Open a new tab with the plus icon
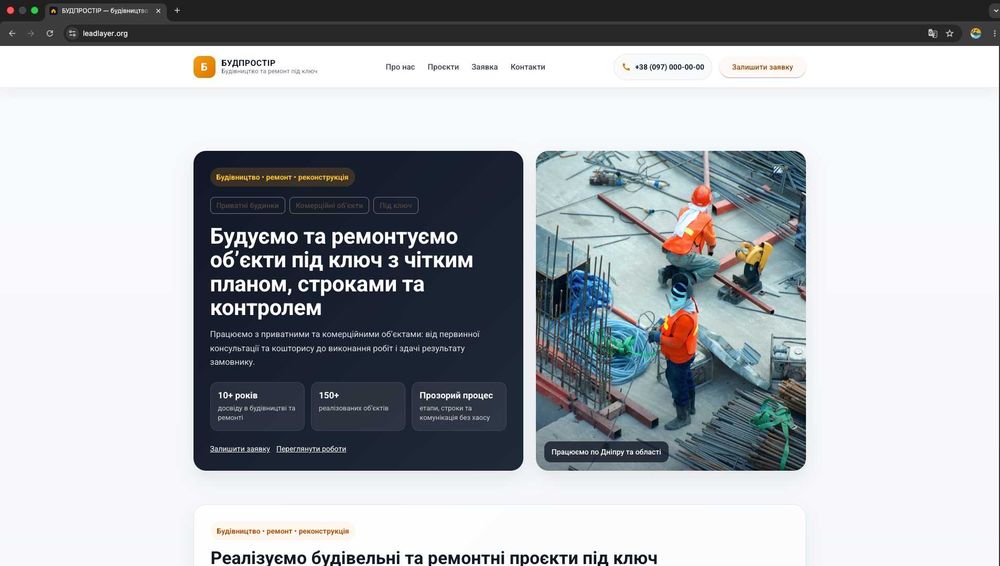 point(177,10)
